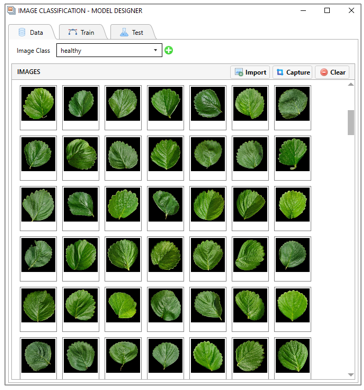Click scrollbar up arrow in images list

(x=351, y=84)
